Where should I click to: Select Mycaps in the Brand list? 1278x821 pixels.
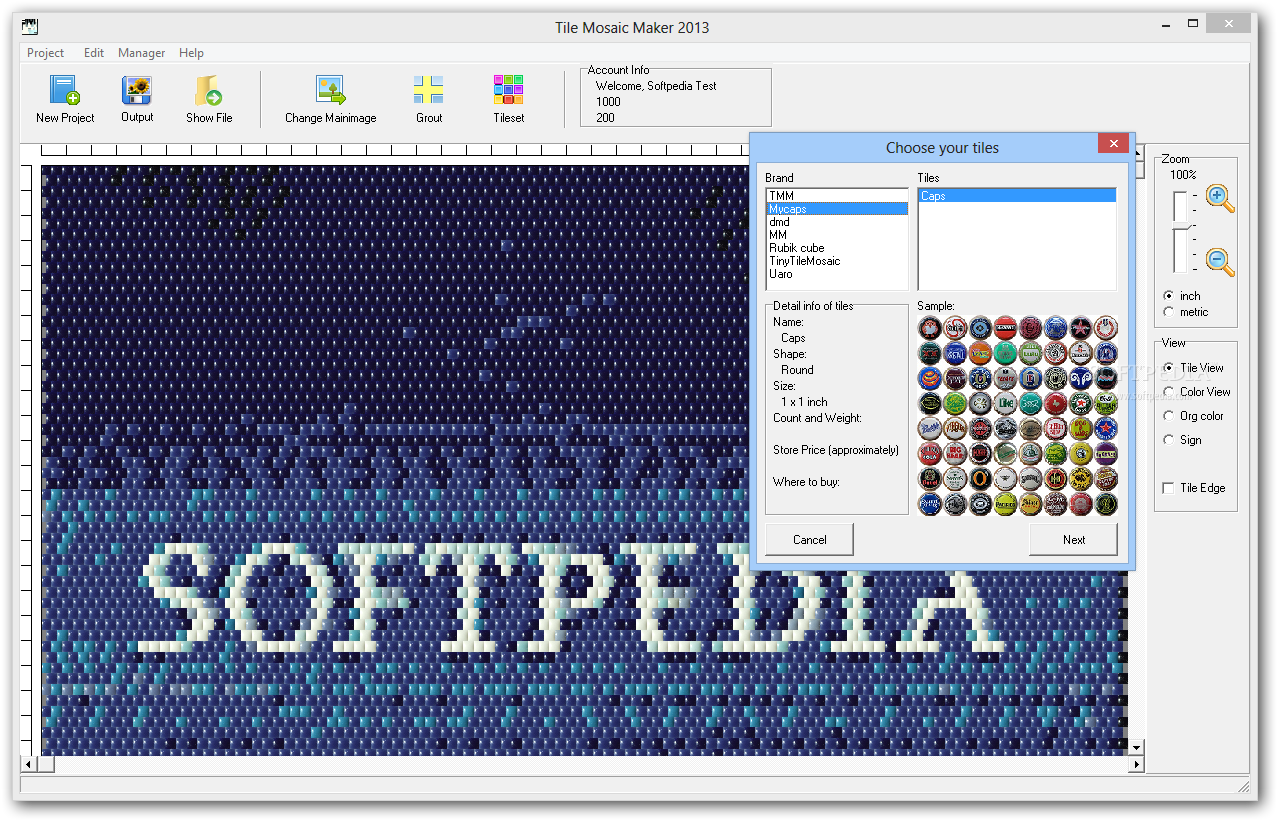coord(837,209)
